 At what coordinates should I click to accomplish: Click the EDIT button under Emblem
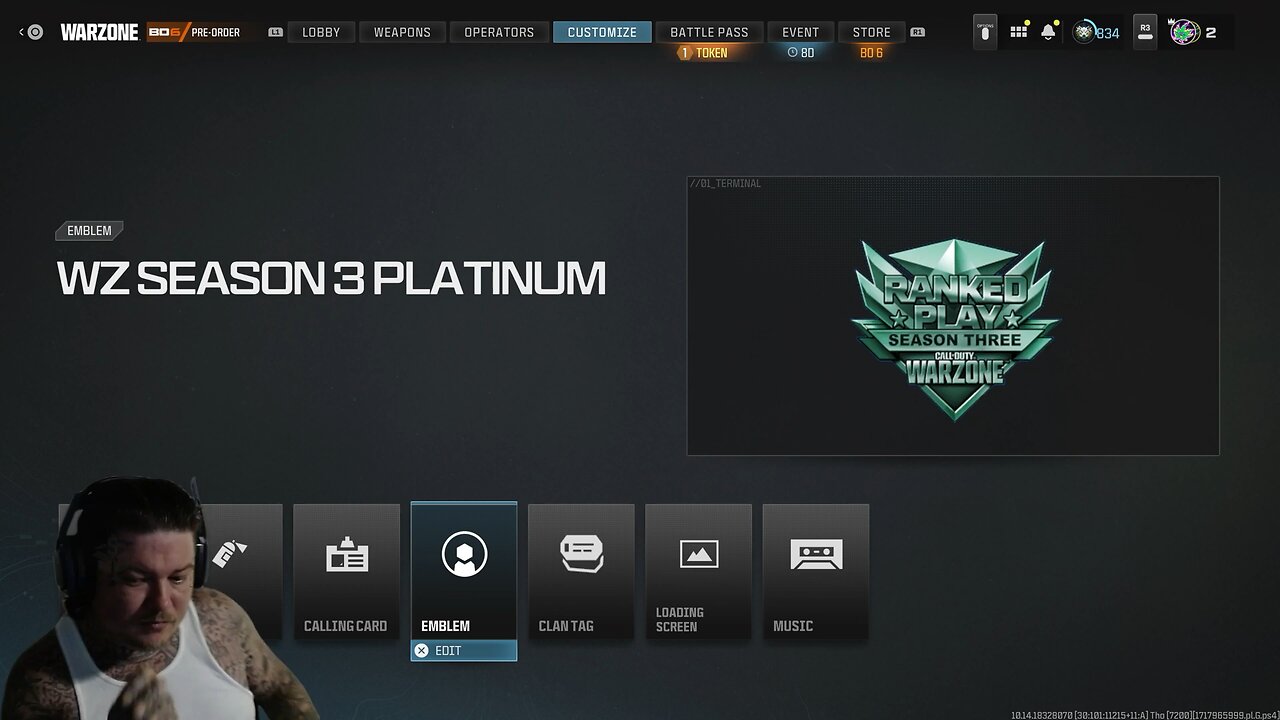pos(464,651)
